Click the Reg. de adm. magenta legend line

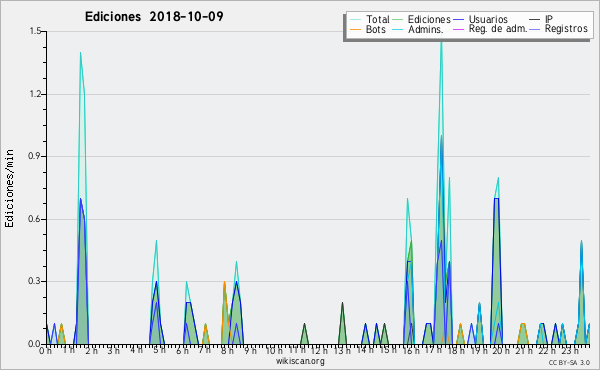pos(458,29)
